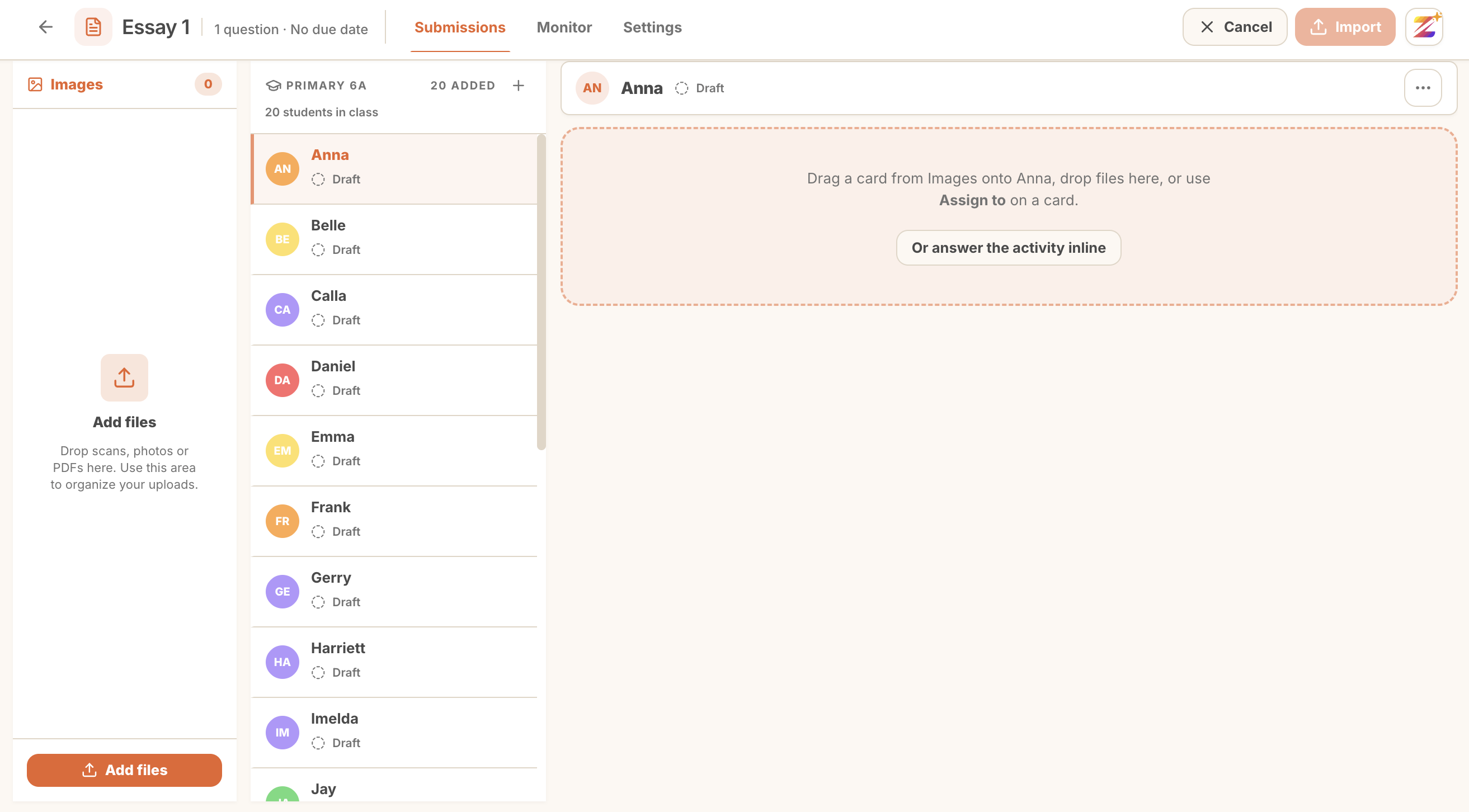Click the Draft status icon in Anna's header
1469x812 pixels.
tap(681, 88)
